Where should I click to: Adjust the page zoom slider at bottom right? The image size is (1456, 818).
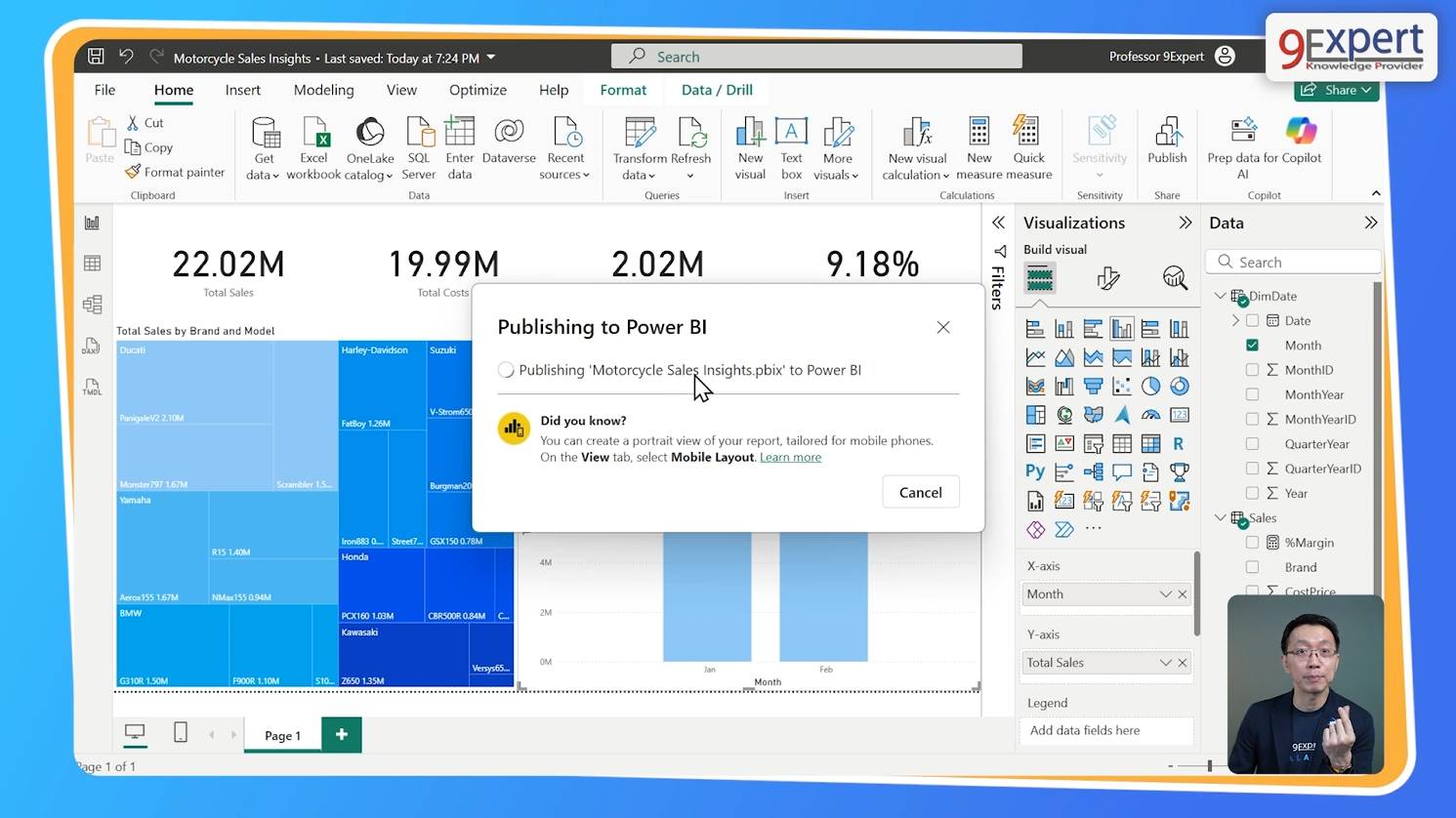[1208, 766]
